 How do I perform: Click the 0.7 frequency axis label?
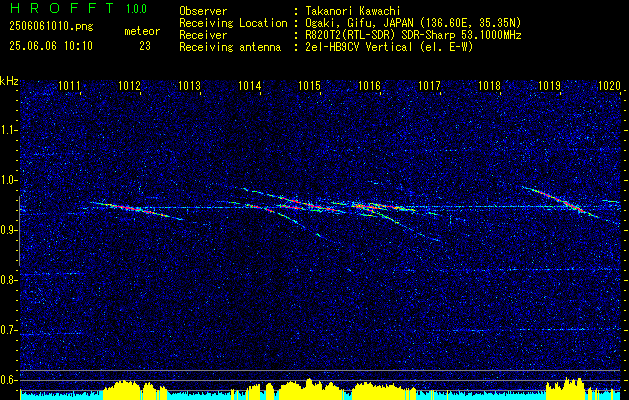8,330
